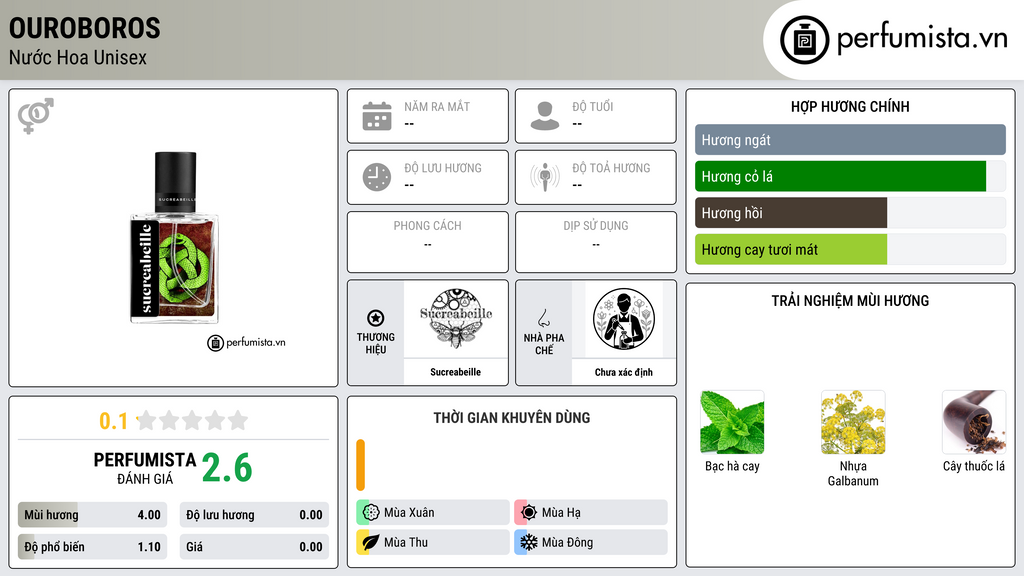Image resolution: width=1024 pixels, height=576 pixels.
Task: Click the ĐỘ TOẢ HƯƠNG label
Action: (x=611, y=168)
